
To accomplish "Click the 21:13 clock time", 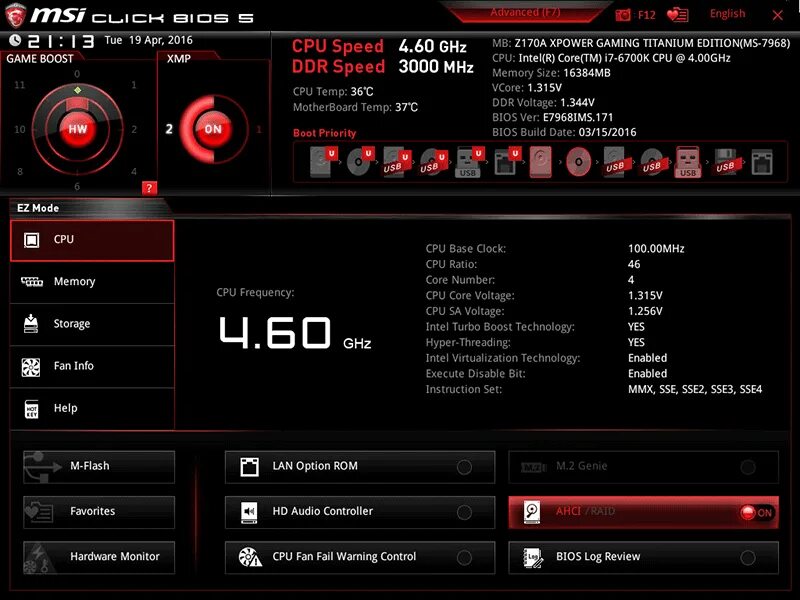I will click(61, 41).
